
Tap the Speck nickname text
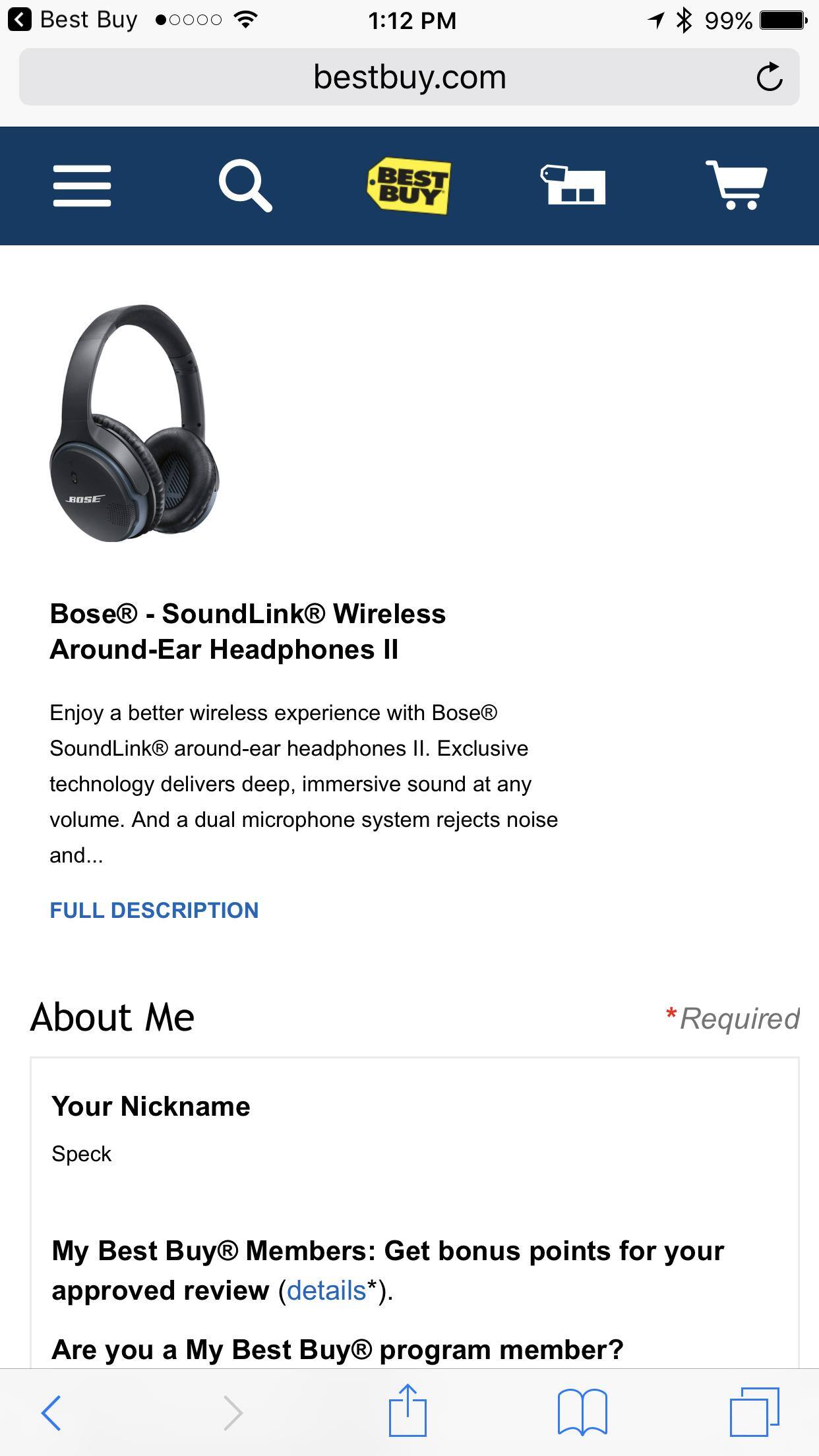tap(82, 1154)
